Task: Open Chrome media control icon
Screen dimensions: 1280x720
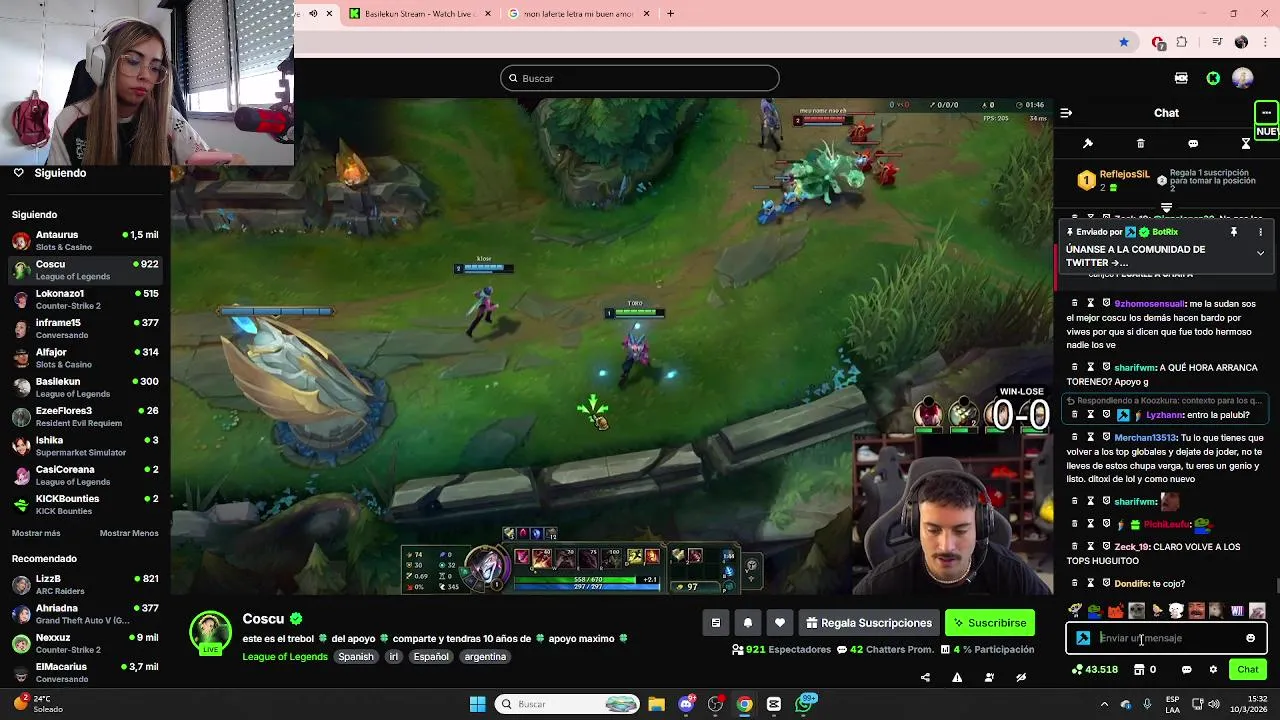Action: [1217, 42]
